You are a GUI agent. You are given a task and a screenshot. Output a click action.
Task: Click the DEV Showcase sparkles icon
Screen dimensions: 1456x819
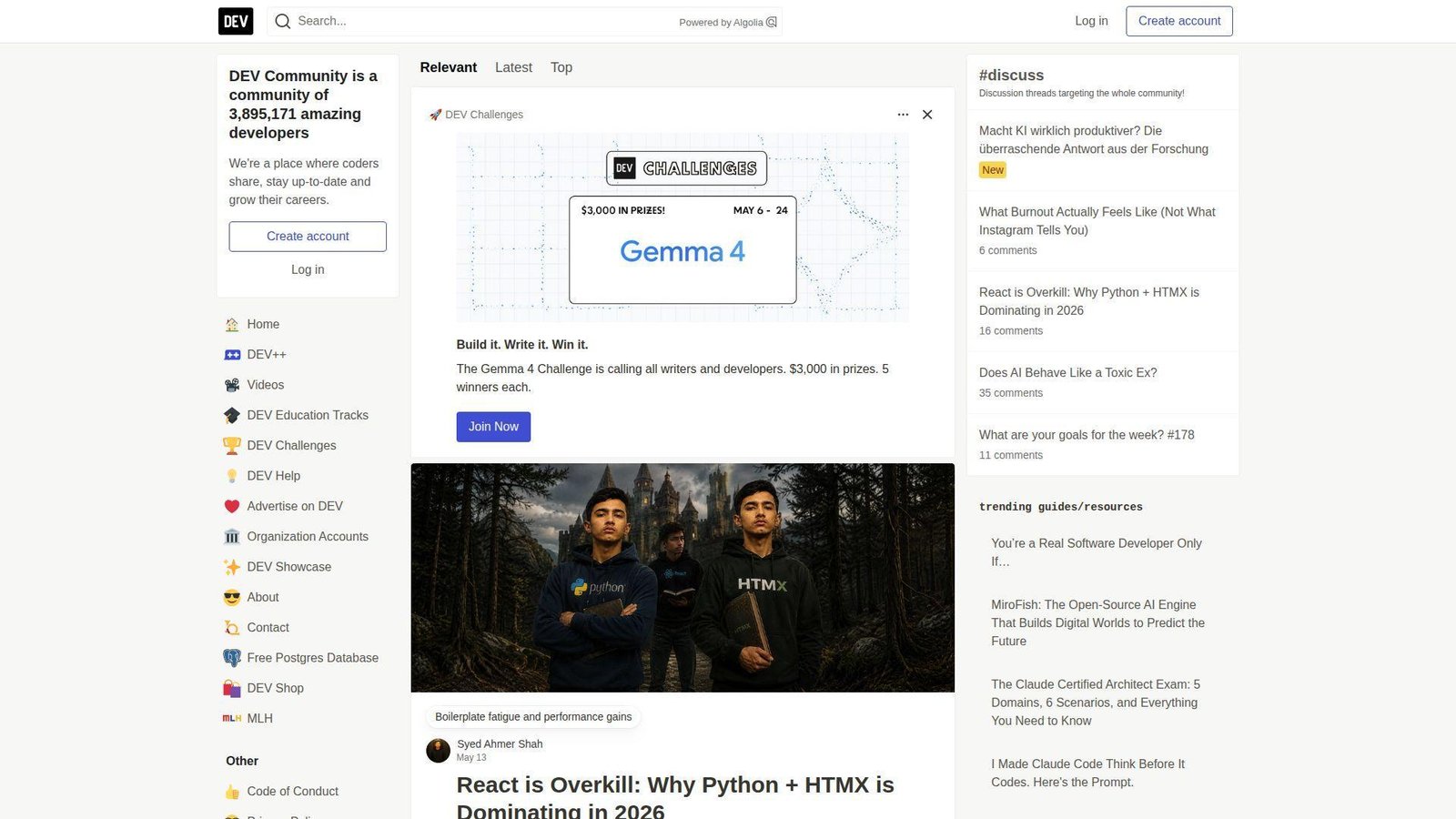pyautogui.click(x=232, y=567)
